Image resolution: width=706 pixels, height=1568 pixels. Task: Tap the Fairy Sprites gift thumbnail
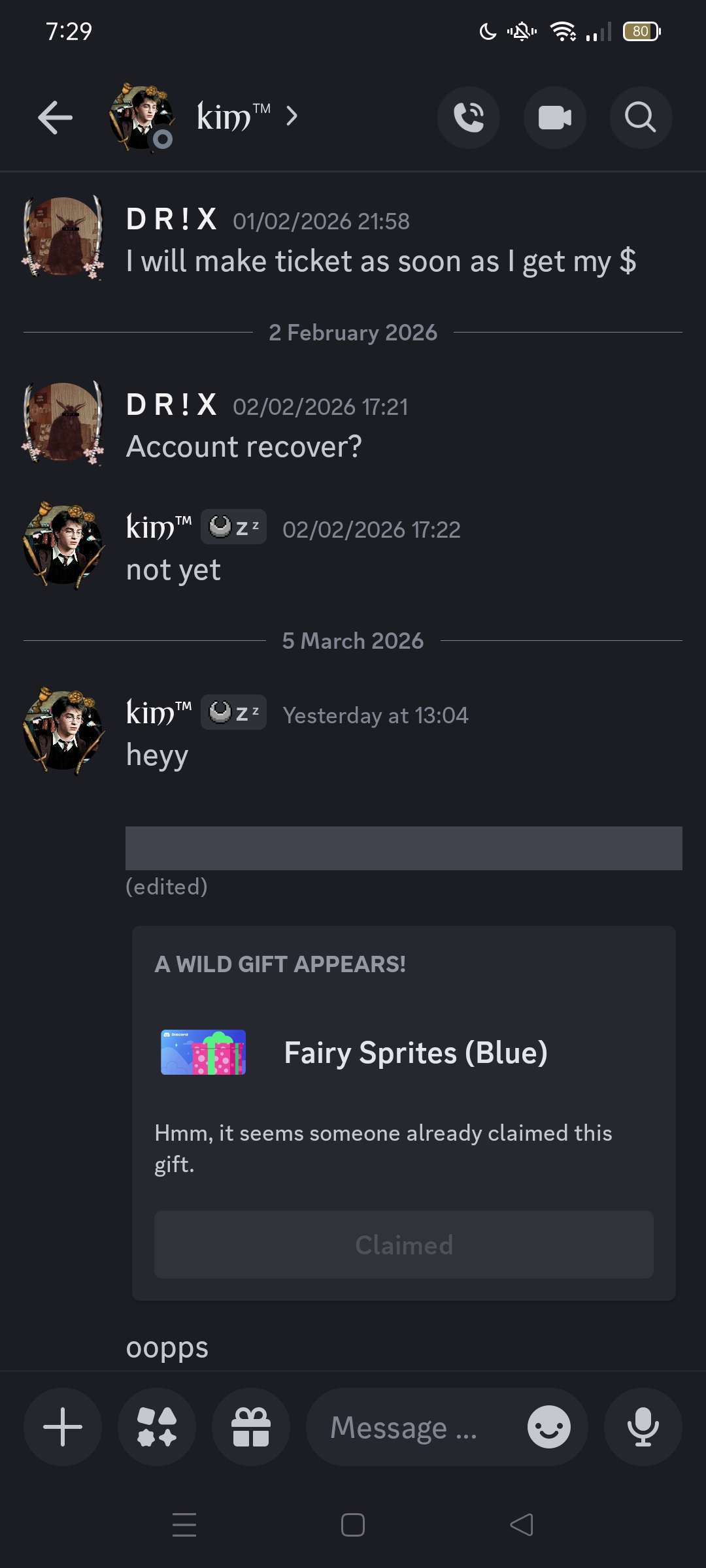click(203, 1052)
